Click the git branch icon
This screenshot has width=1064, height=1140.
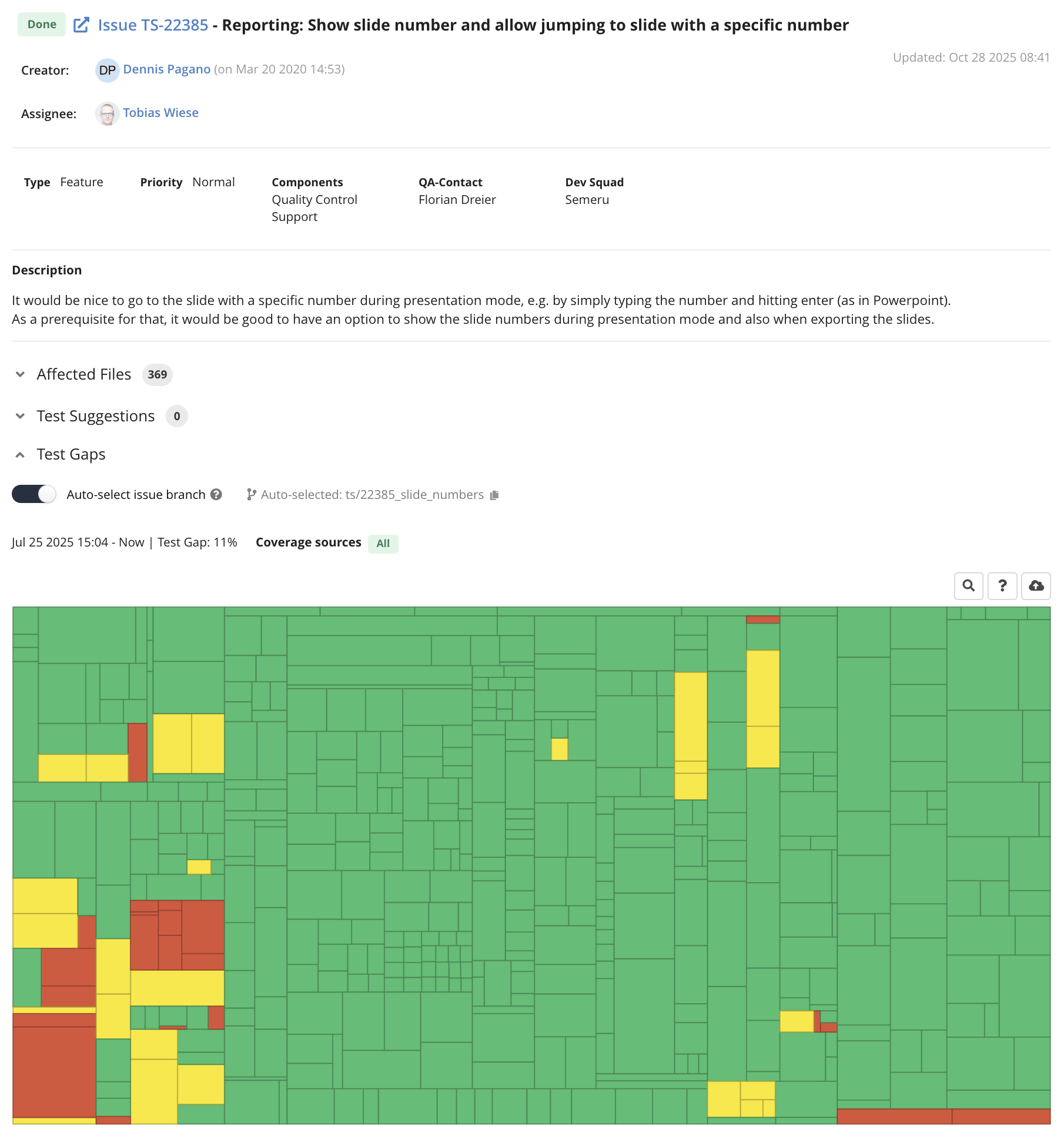point(251,495)
